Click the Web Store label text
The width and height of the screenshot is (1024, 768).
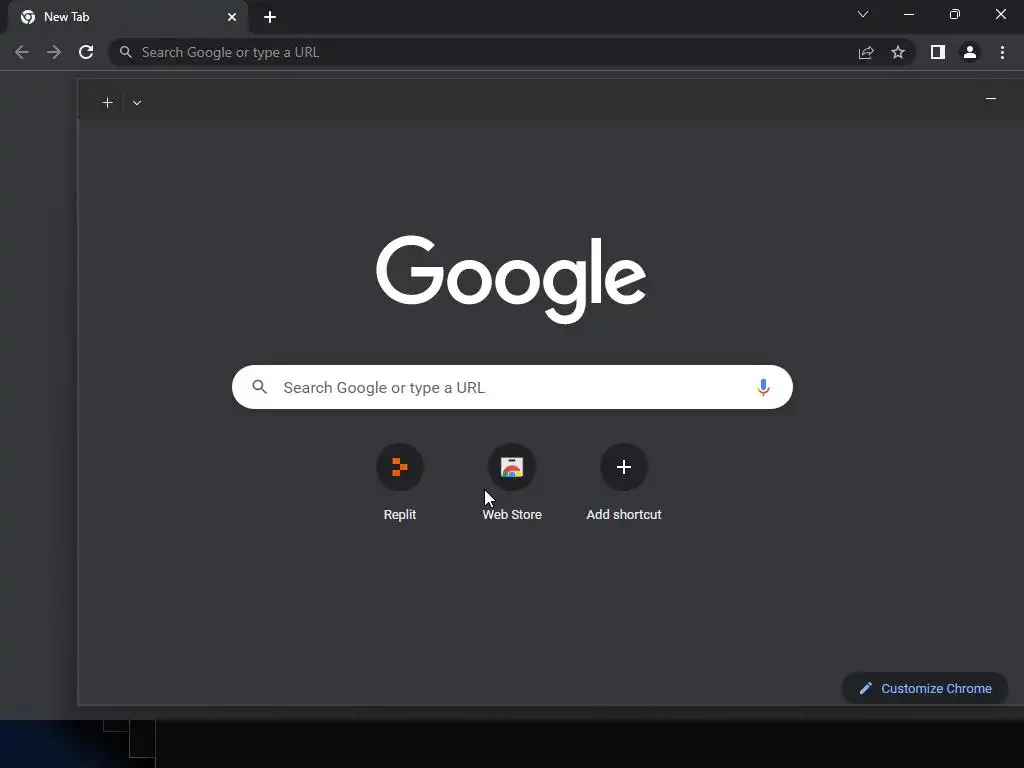512,515
